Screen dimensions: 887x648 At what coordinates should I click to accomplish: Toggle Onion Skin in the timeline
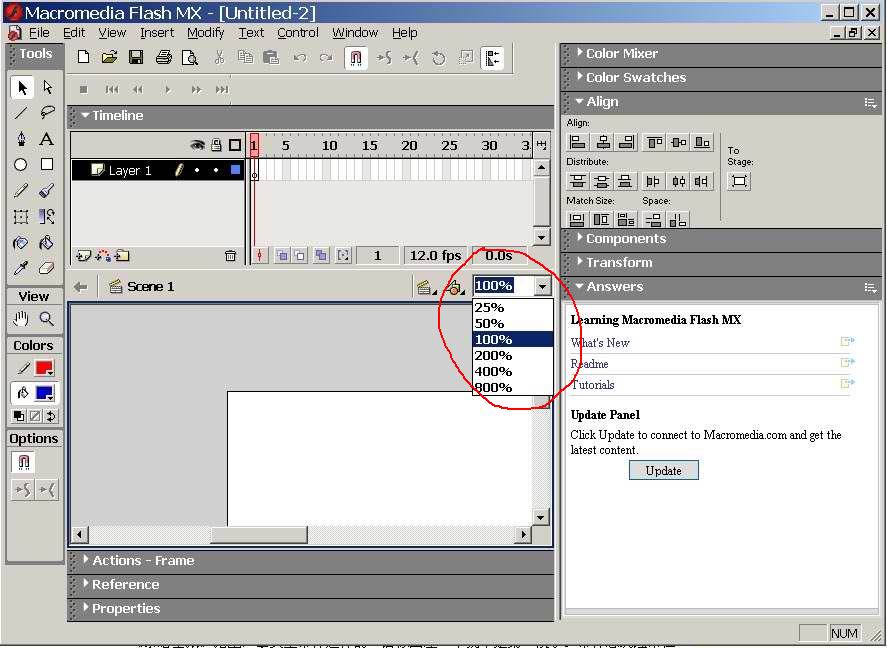tap(282, 256)
